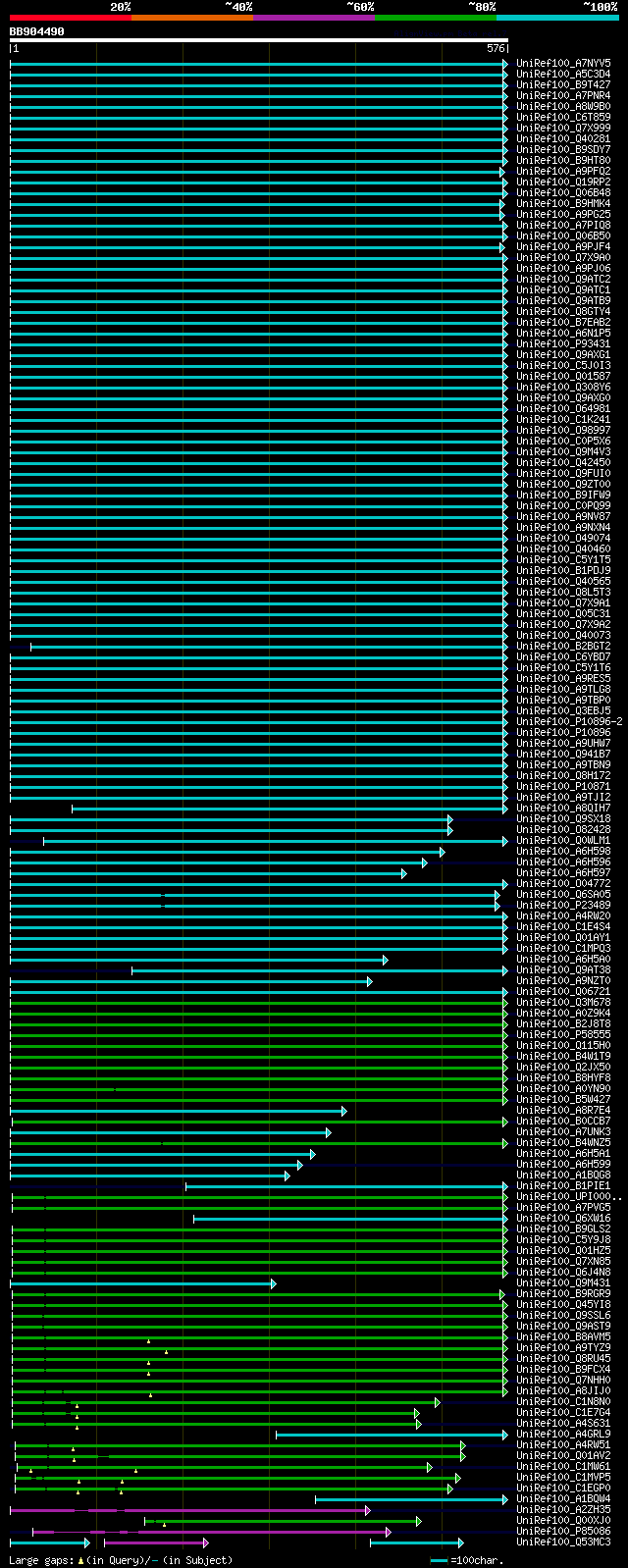
Task: Select hit label UniRef100_Q42450
Action: [x=563, y=462]
